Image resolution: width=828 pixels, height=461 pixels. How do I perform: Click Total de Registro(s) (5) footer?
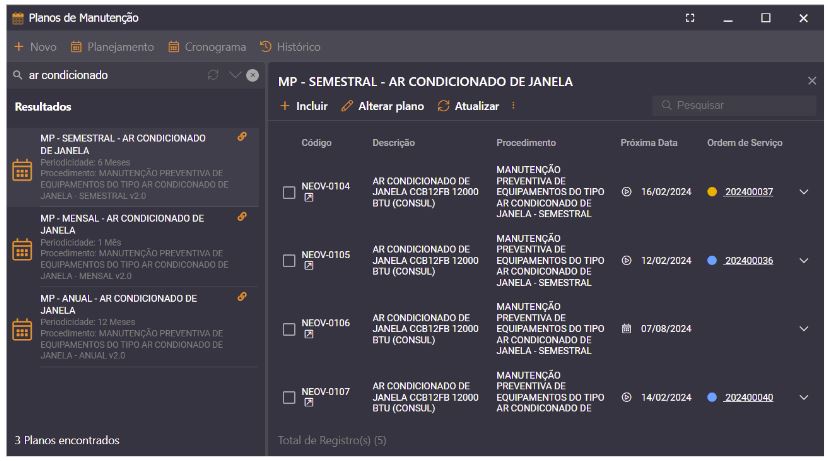click(332, 440)
